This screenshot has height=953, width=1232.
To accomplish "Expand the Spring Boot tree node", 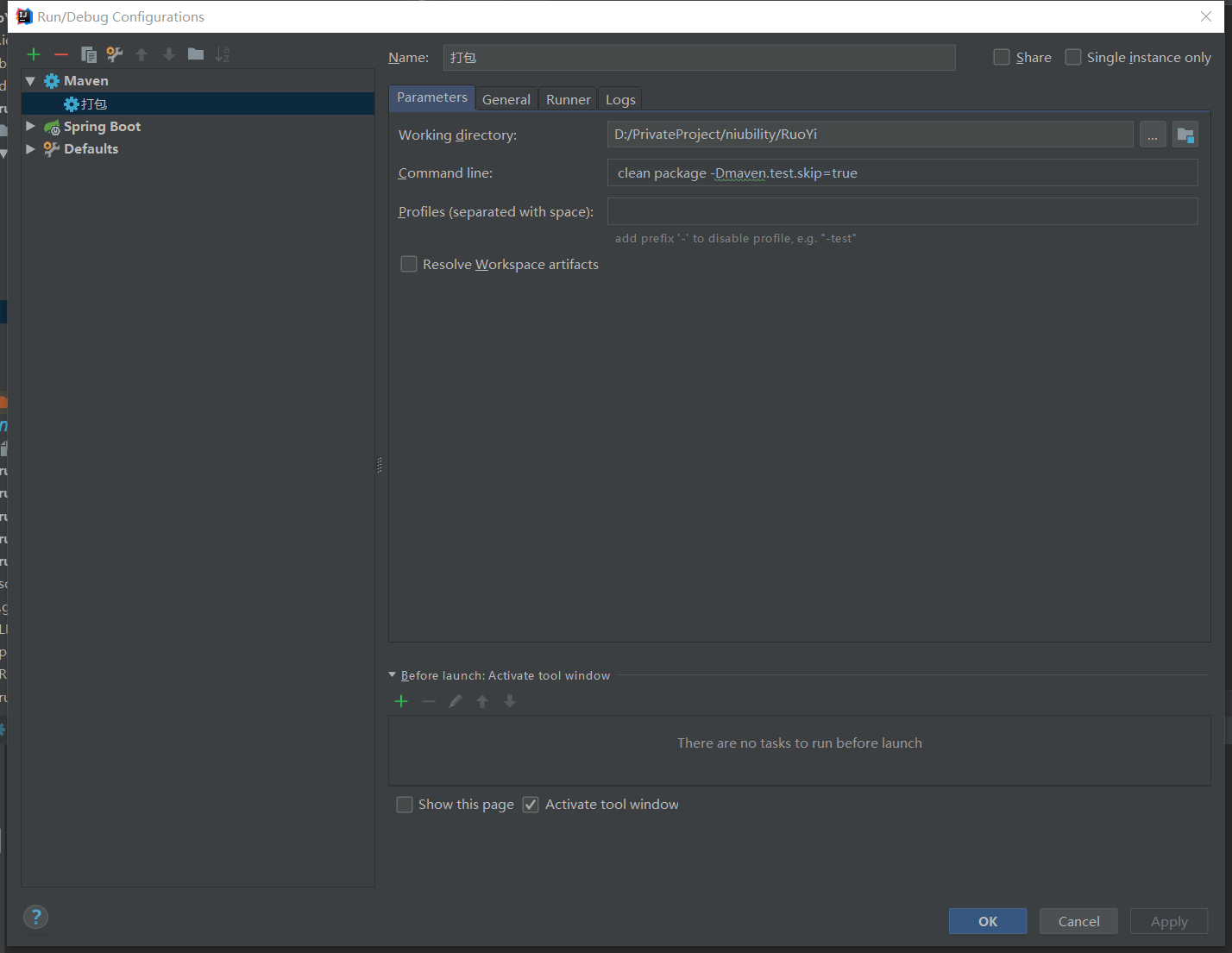I will tap(31, 127).
